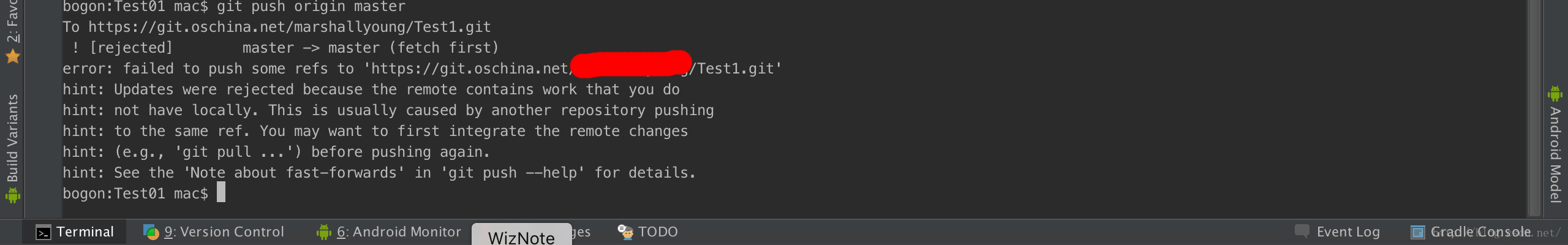Click the Event Log speech bubble icon
The height and width of the screenshot is (245, 1568).
1302,232
